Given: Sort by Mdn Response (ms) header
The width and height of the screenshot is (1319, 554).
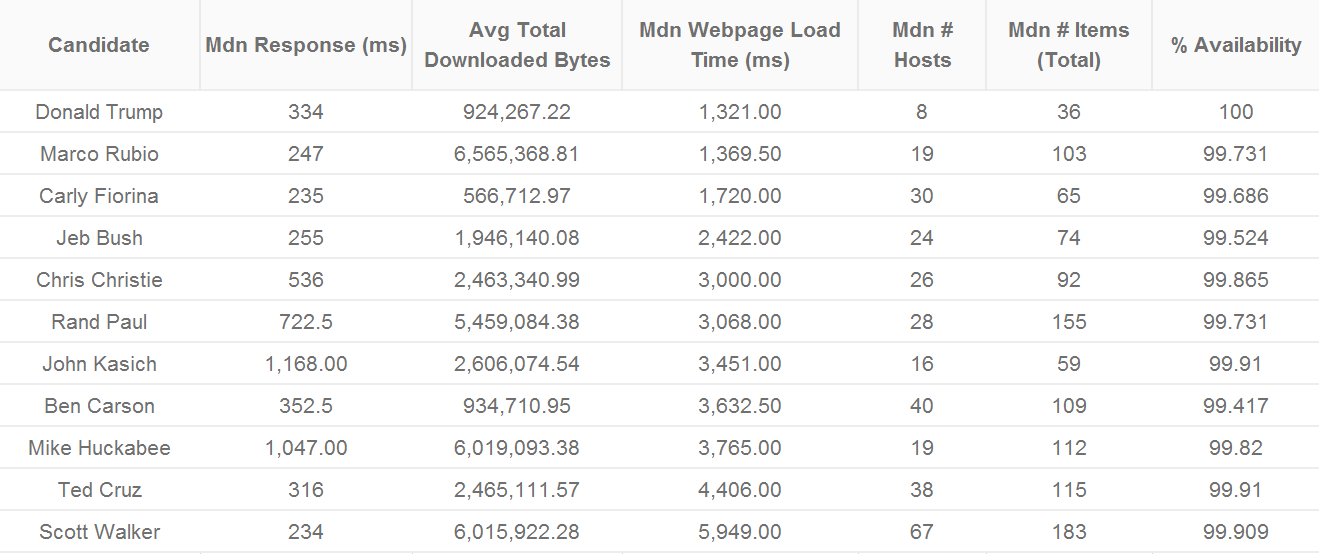Looking at the screenshot, I should [306, 45].
